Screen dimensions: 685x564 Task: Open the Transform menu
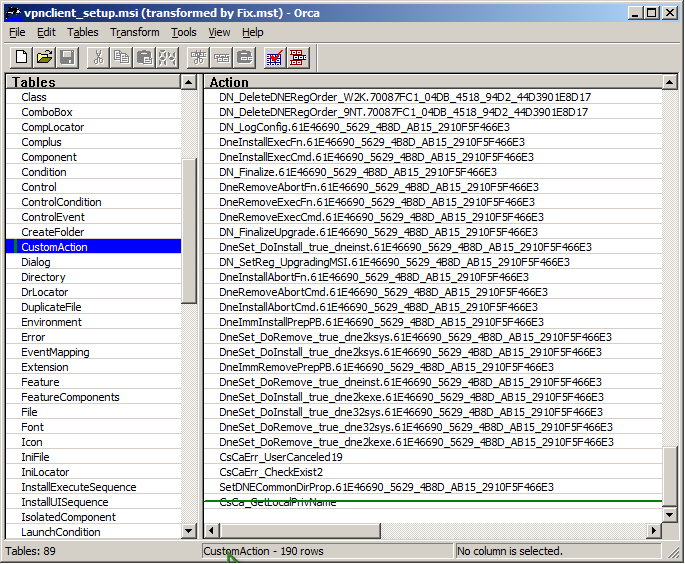click(135, 32)
